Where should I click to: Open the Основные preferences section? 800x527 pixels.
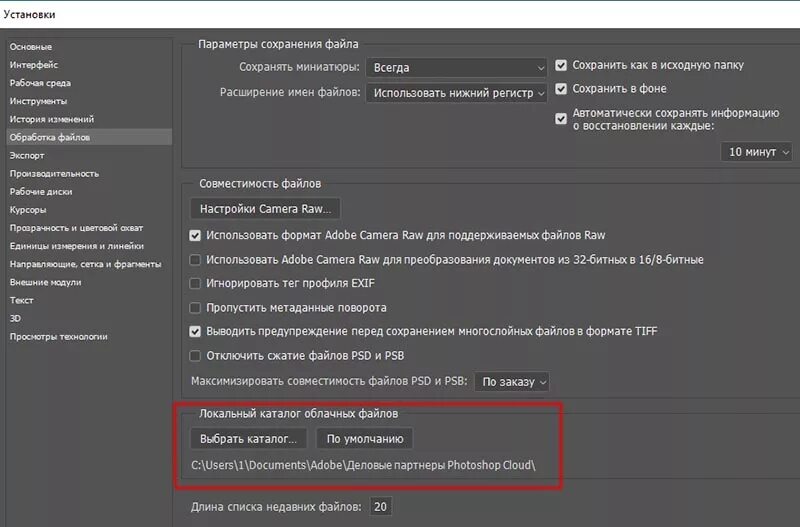point(31,46)
